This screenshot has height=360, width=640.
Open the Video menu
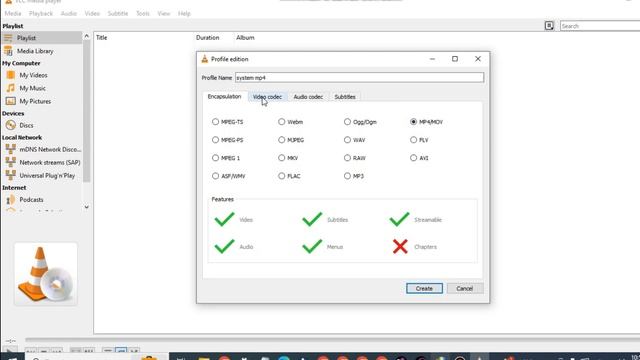[92, 13]
